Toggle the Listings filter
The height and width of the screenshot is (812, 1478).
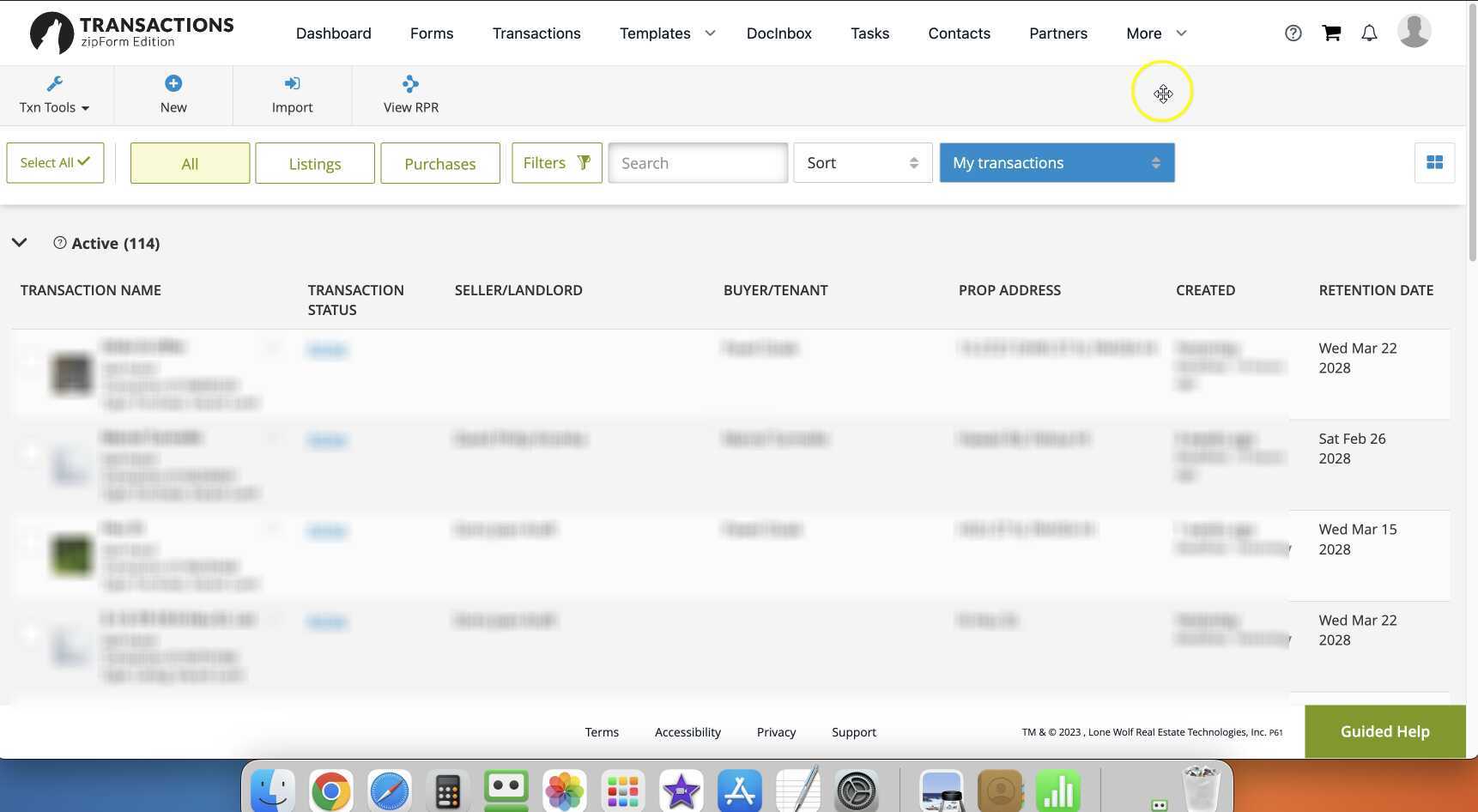(x=315, y=163)
